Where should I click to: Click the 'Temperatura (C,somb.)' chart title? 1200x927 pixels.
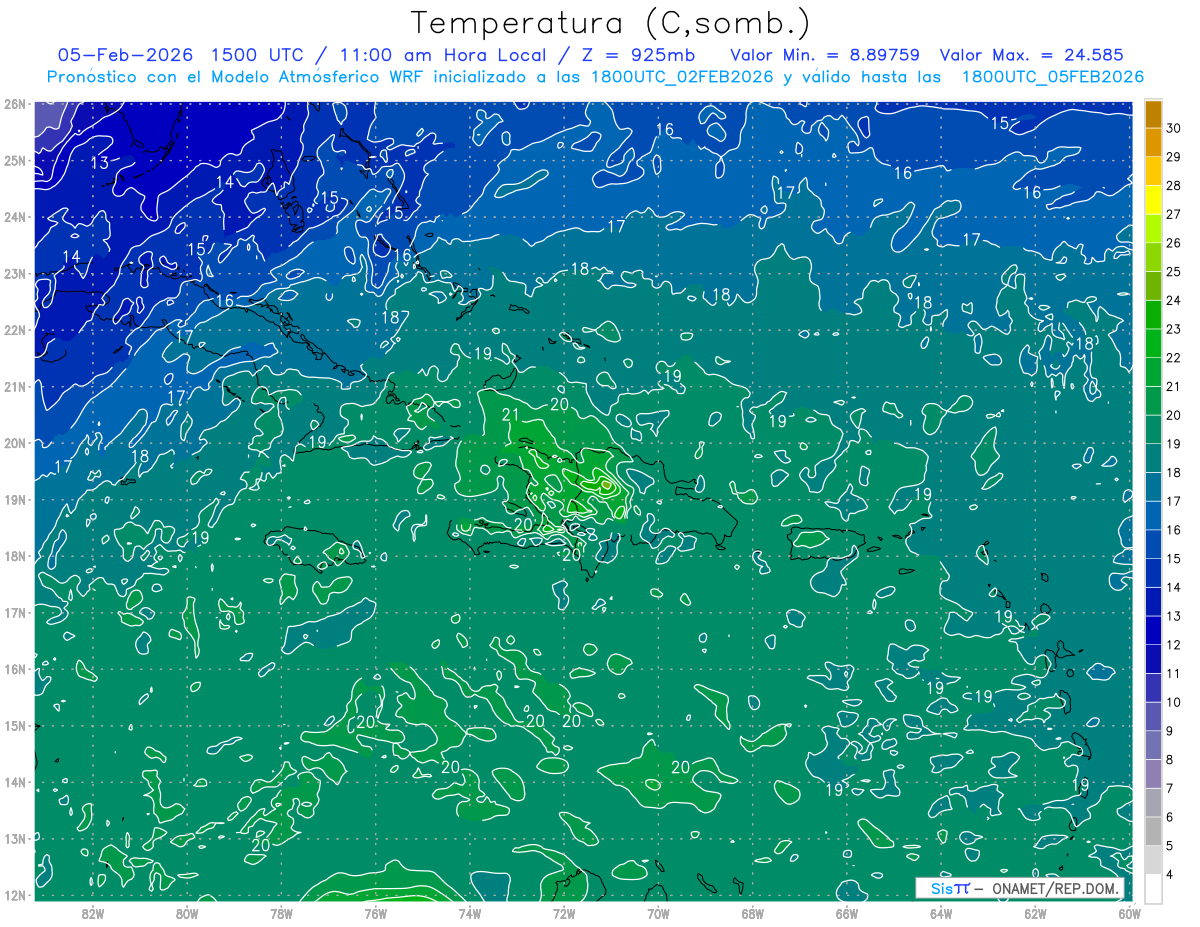pyautogui.click(x=610, y=22)
